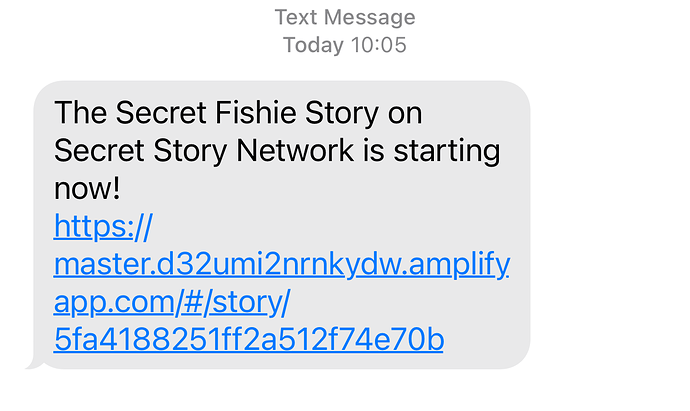This screenshot has width=690, height=411.
Task: Click the word "Today" in timestamp
Action: coord(312,45)
